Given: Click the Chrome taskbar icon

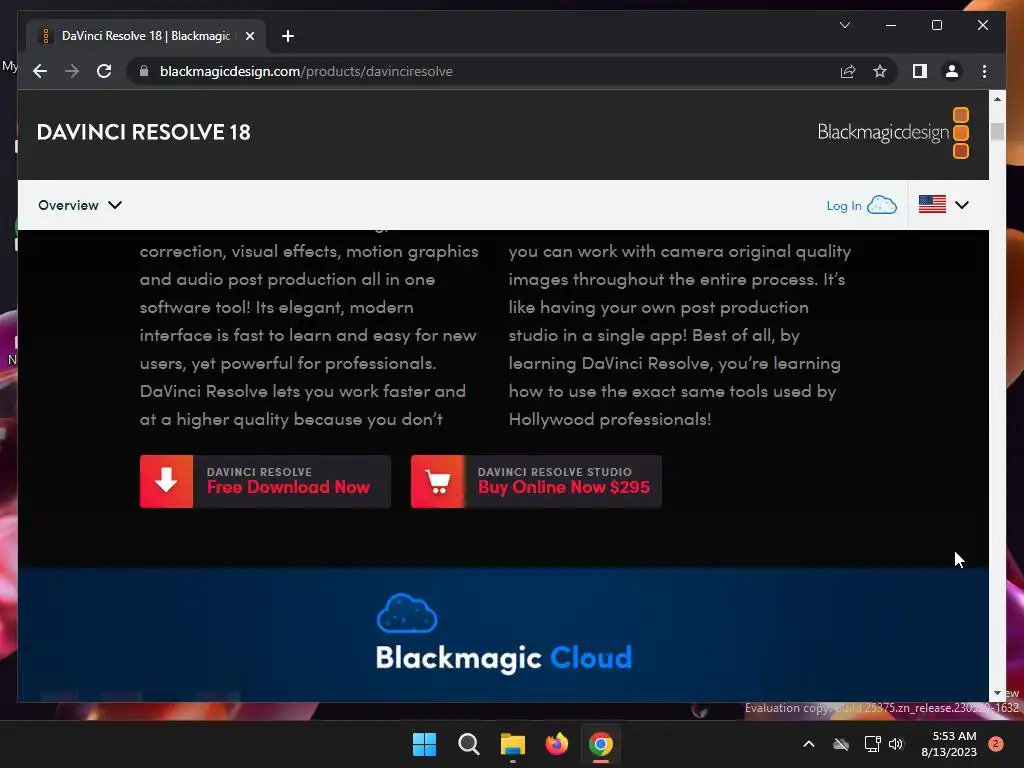Looking at the screenshot, I should coord(601,744).
